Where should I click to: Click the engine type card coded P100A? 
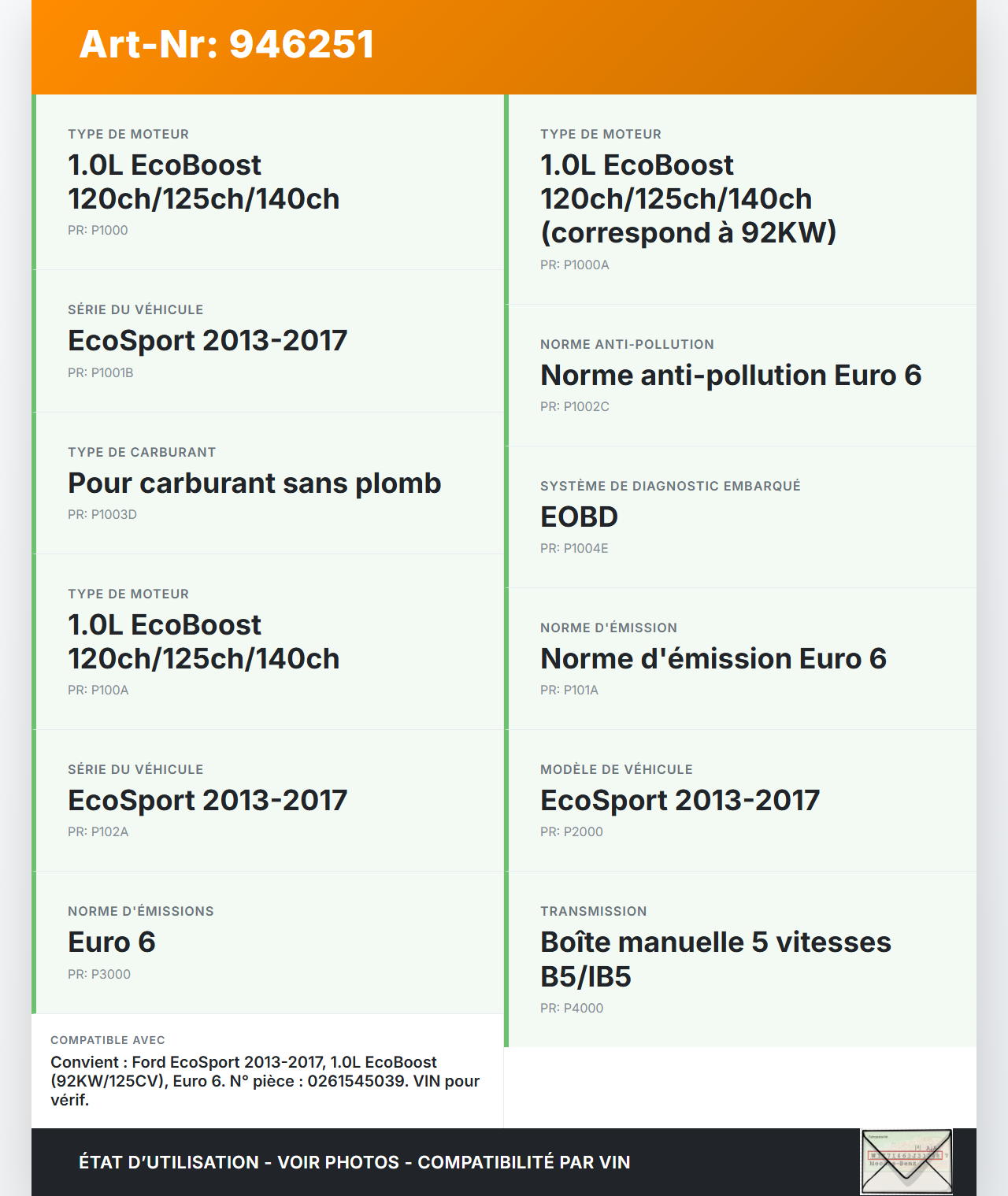[x=268, y=642]
